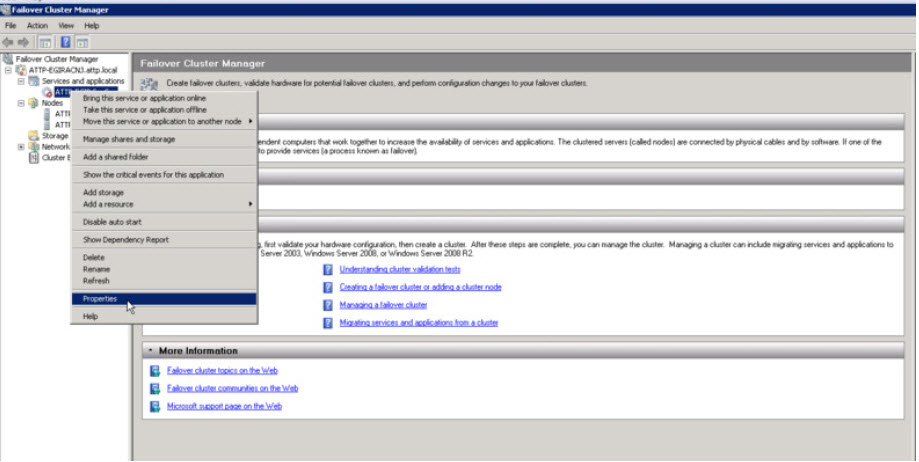Open Creating a failover cluster or adding node link
Screen dimensions: 919x462
click(x=420, y=287)
